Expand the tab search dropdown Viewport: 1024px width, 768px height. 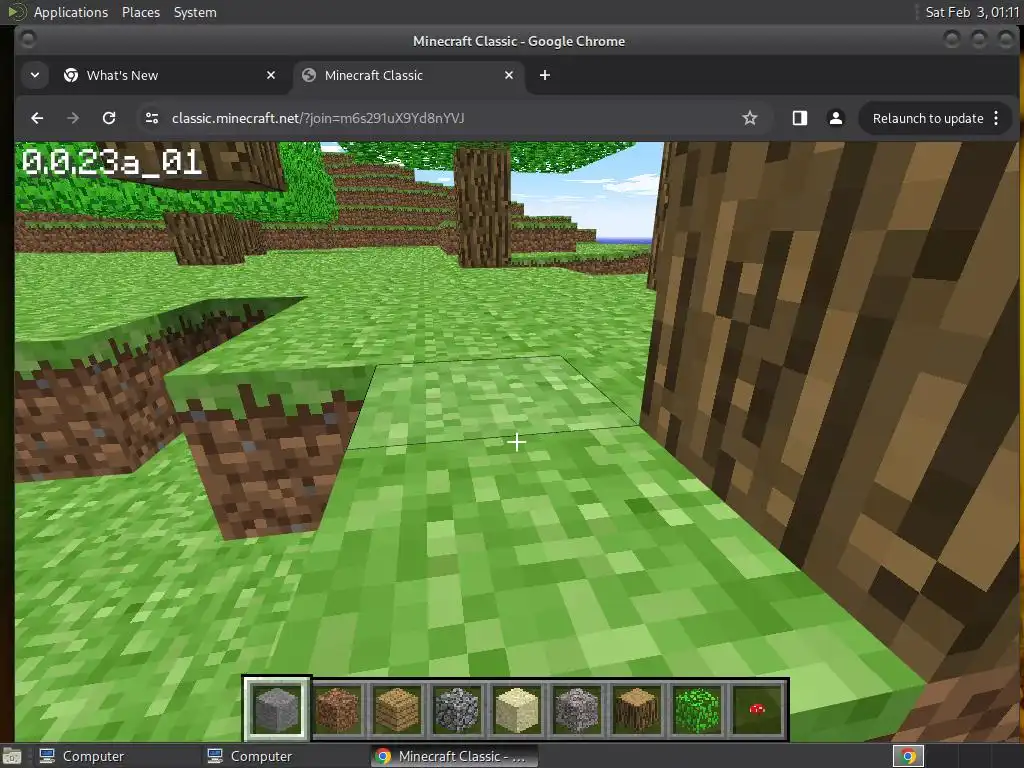(35, 75)
